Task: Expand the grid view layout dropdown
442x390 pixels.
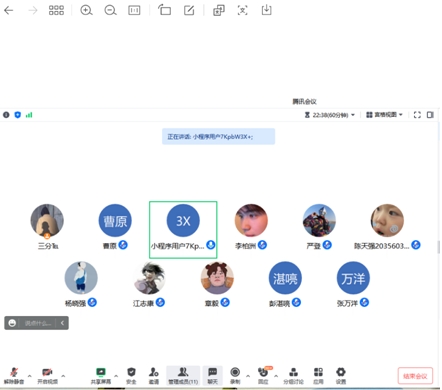Action: [384, 115]
